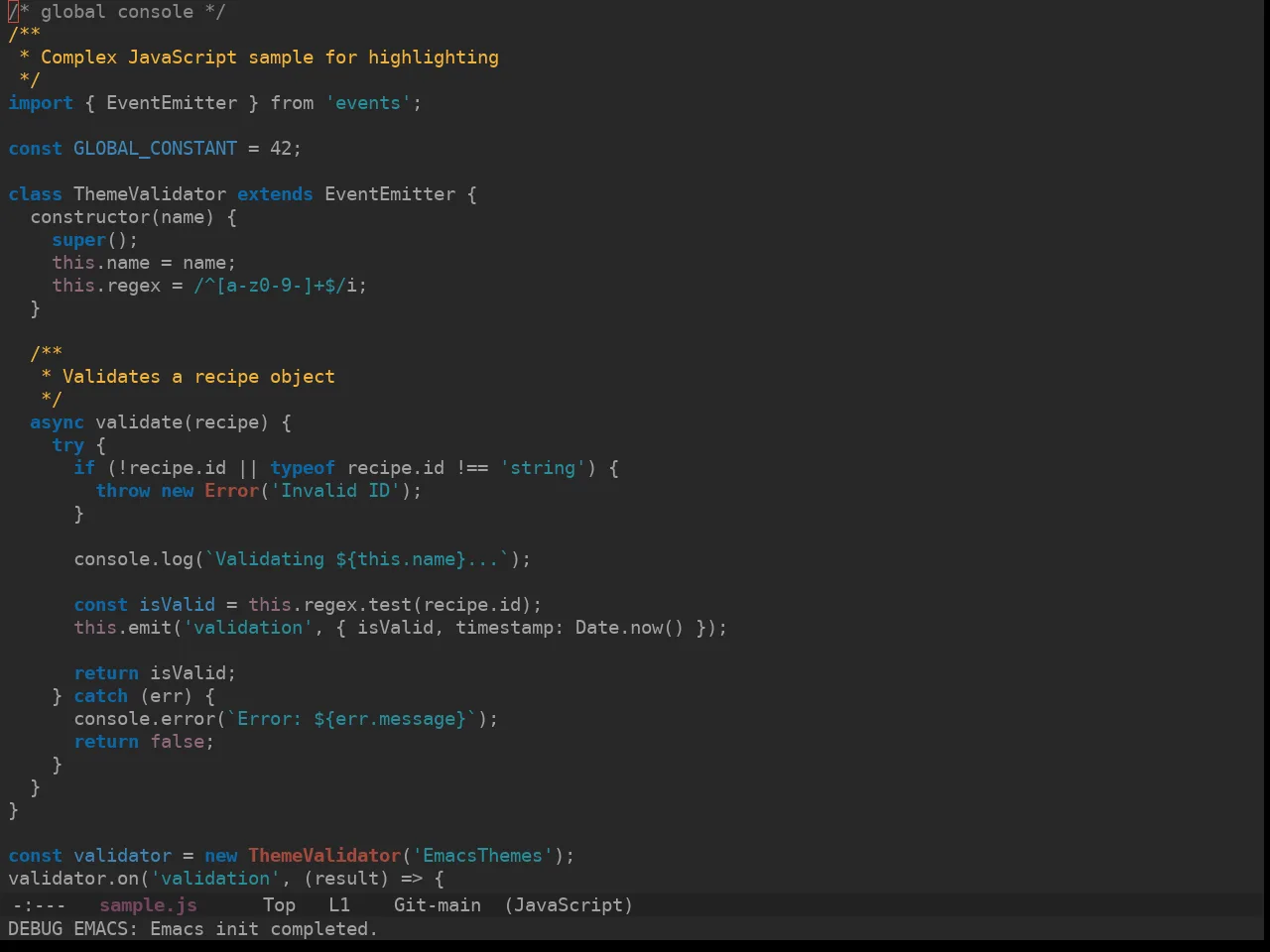Click 'this.name = name;' assignment line
1270x952 pixels.
[144, 263]
